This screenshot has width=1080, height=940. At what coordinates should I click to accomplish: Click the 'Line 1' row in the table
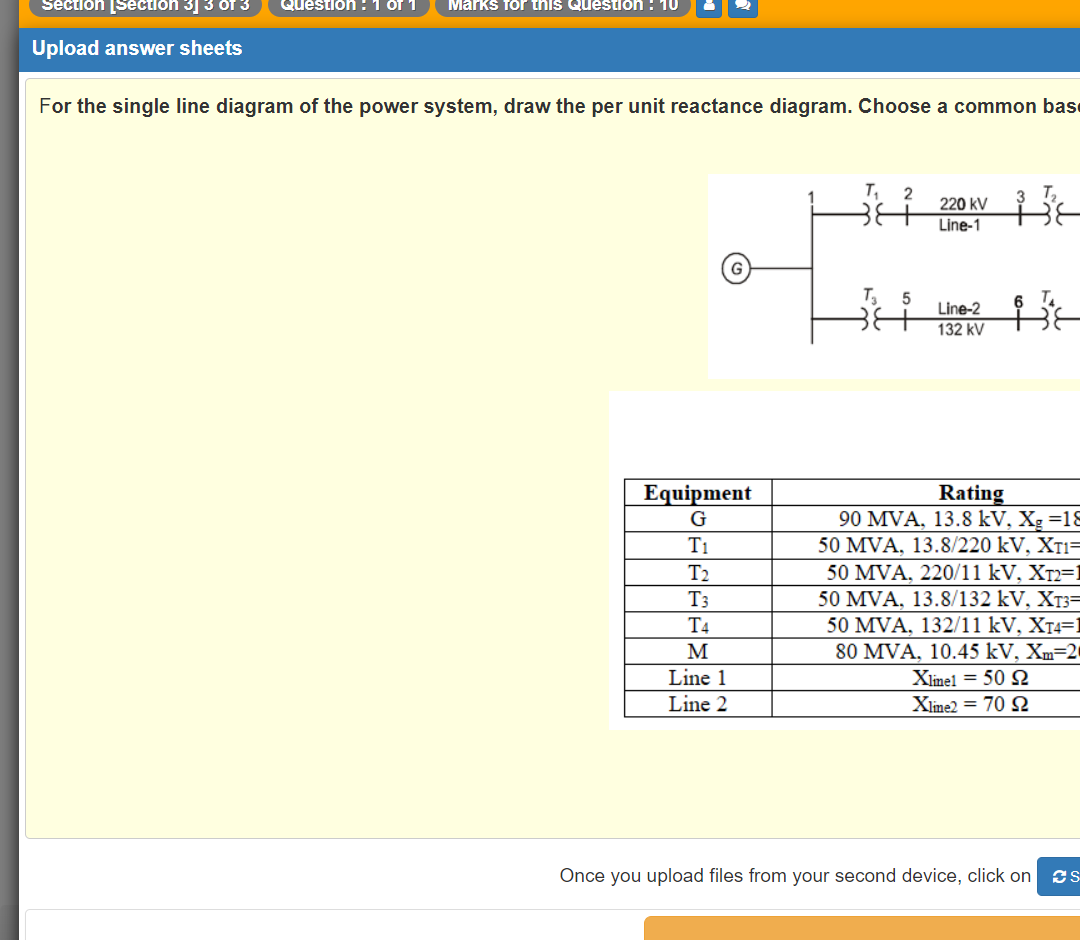coord(697,677)
